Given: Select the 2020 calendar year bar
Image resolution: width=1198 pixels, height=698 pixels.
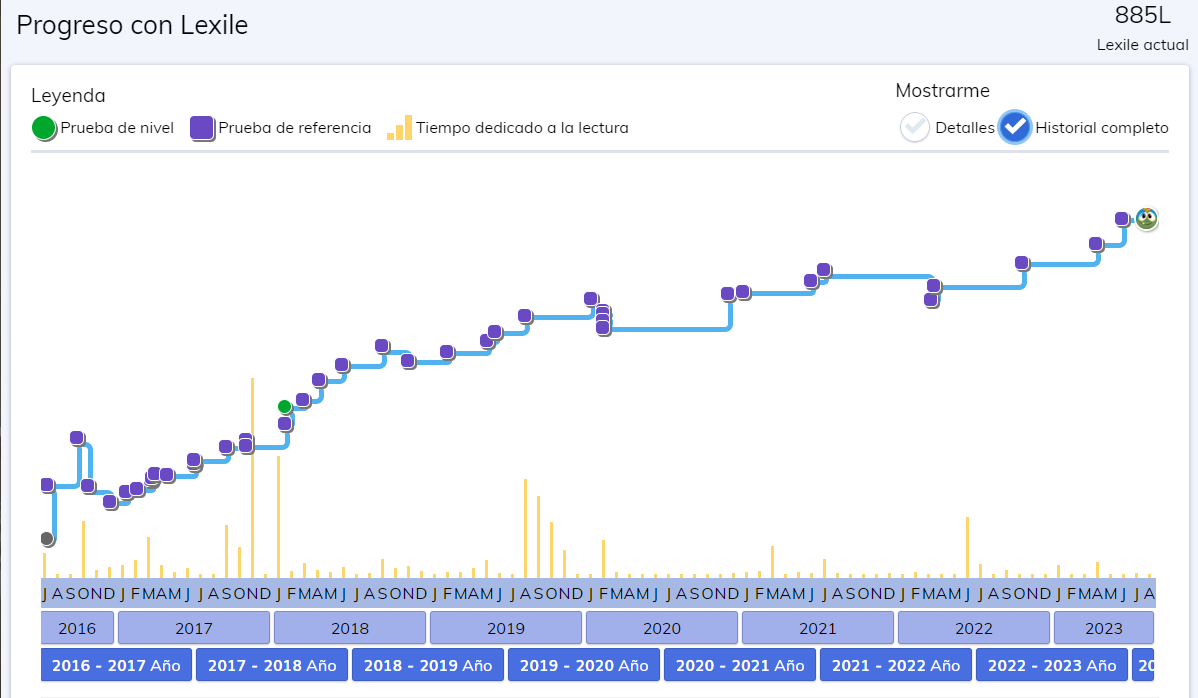Looking at the screenshot, I should pos(662,628).
